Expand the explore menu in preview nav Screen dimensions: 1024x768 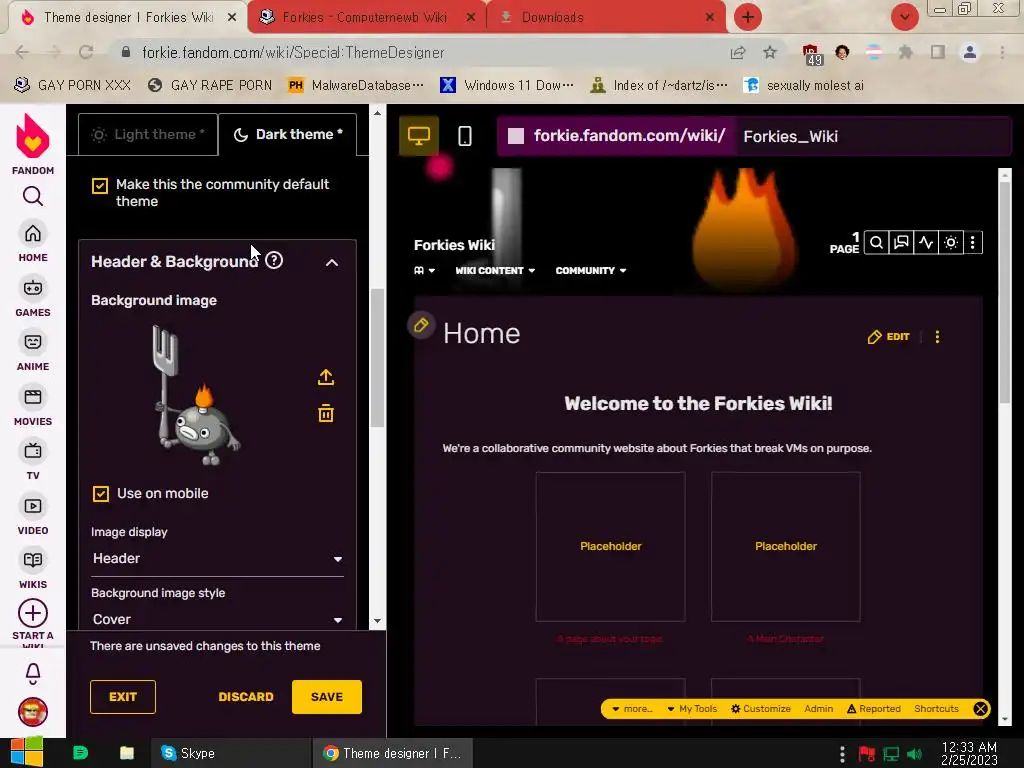coord(424,270)
